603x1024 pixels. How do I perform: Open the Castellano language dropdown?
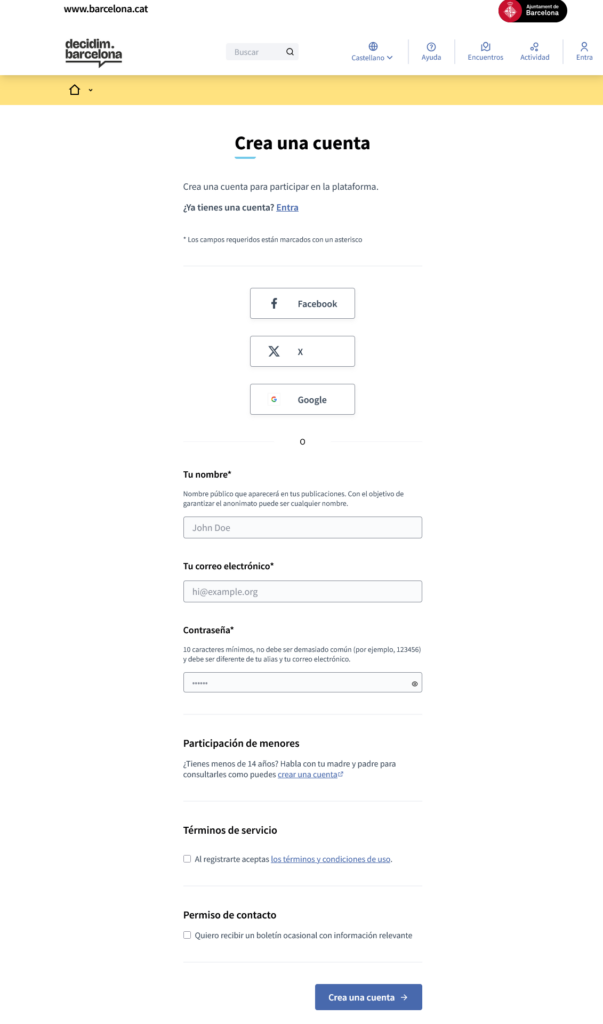[372, 57]
